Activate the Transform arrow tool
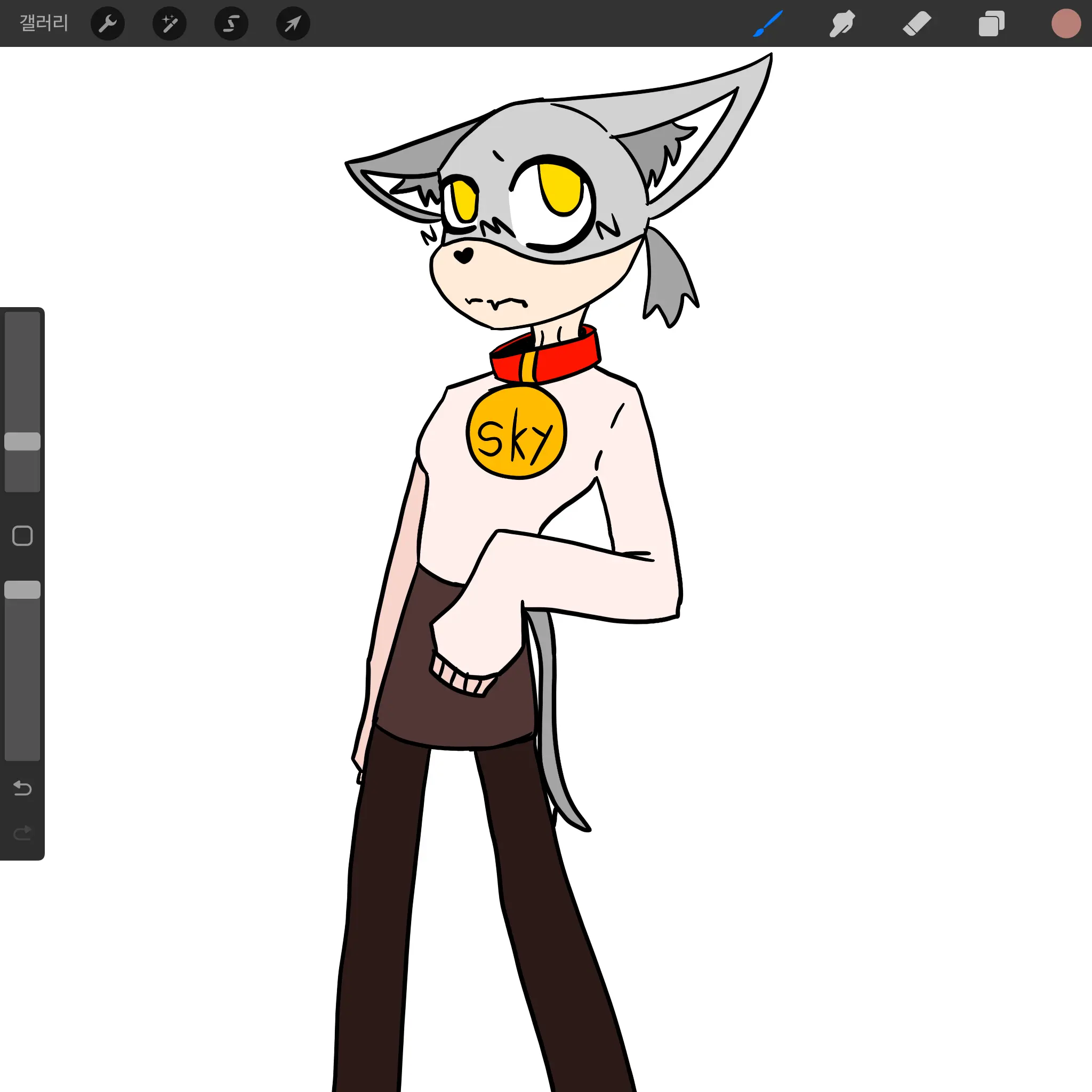The width and height of the screenshot is (1092, 1092). tap(293, 24)
